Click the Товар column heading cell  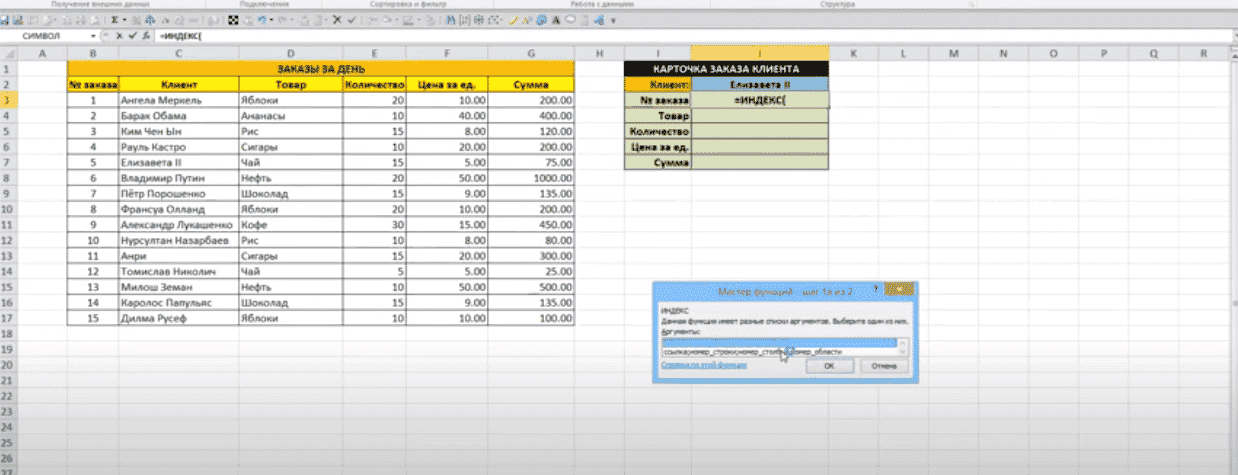coord(289,84)
